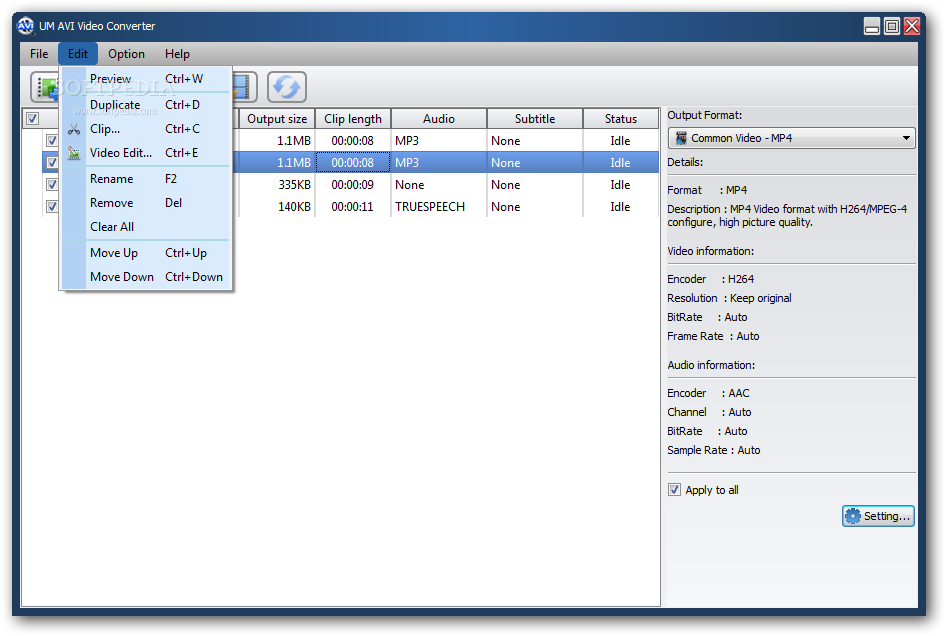Uncheck the highlighted second row's checkbox
Screen dimensions: 946x636
click(52, 162)
